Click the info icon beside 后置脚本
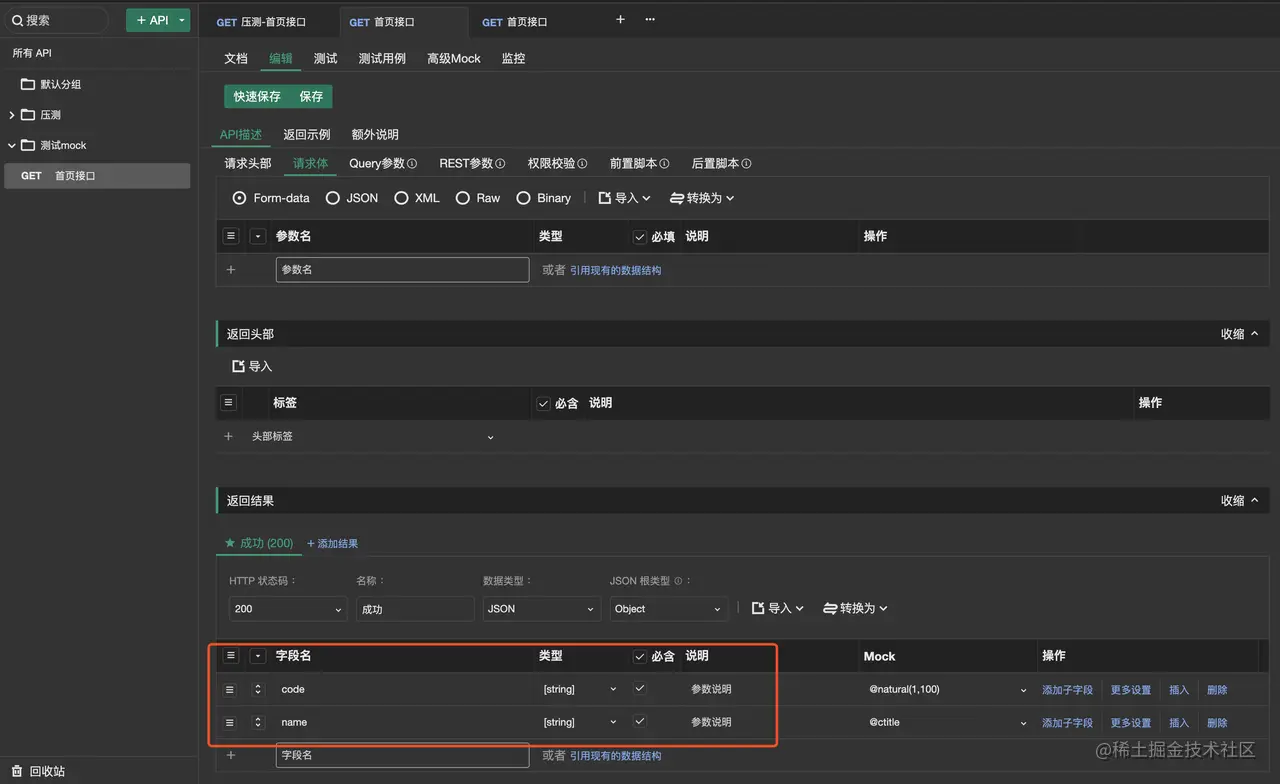This screenshot has height=784, width=1280. (x=746, y=164)
